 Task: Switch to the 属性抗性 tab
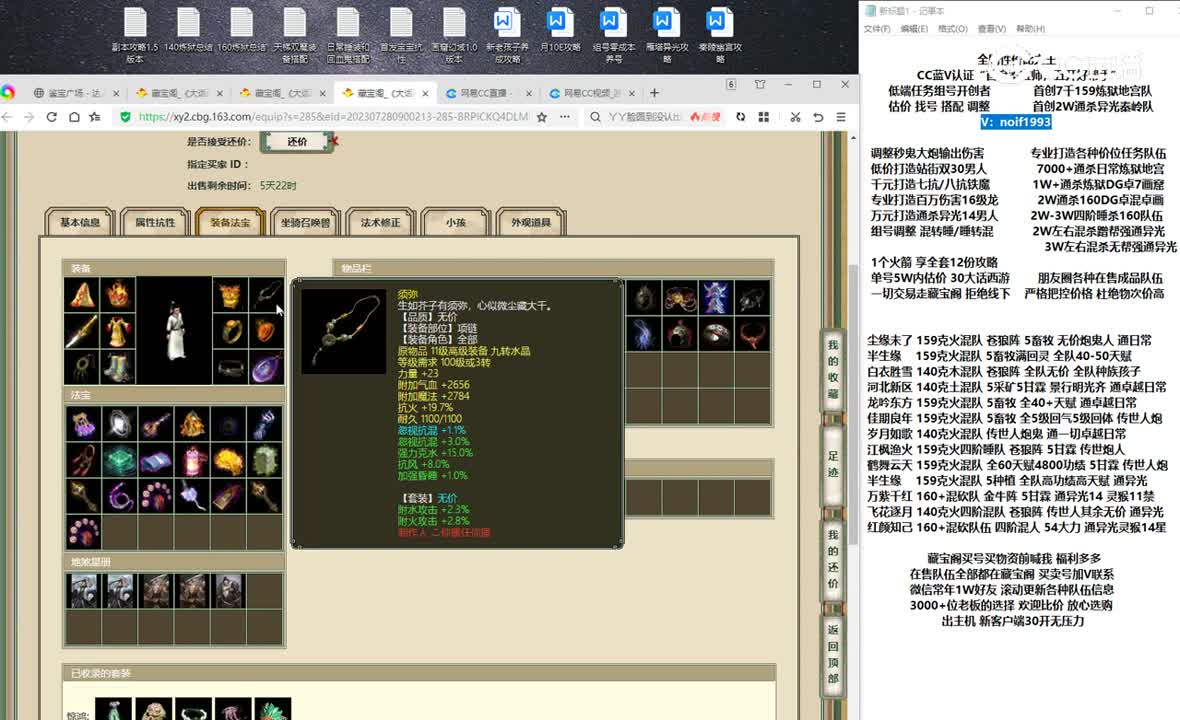pos(155,222)
